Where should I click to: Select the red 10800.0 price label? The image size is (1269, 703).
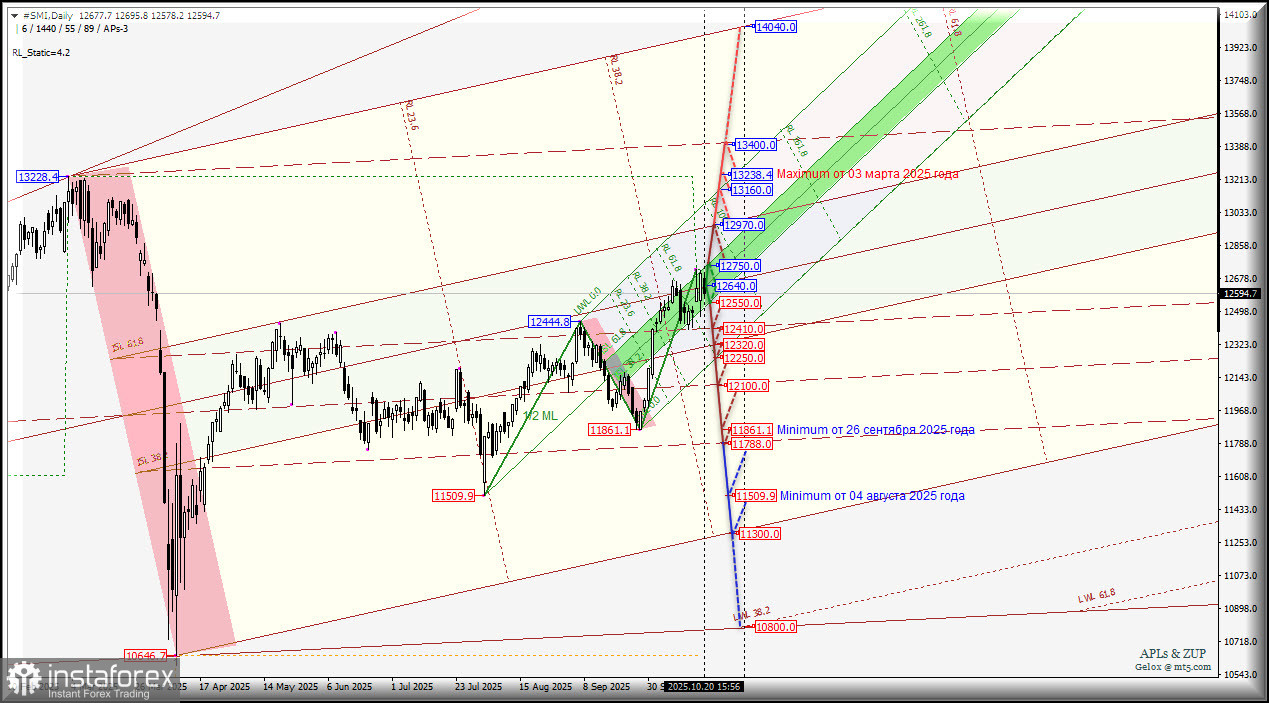point(776,627)
